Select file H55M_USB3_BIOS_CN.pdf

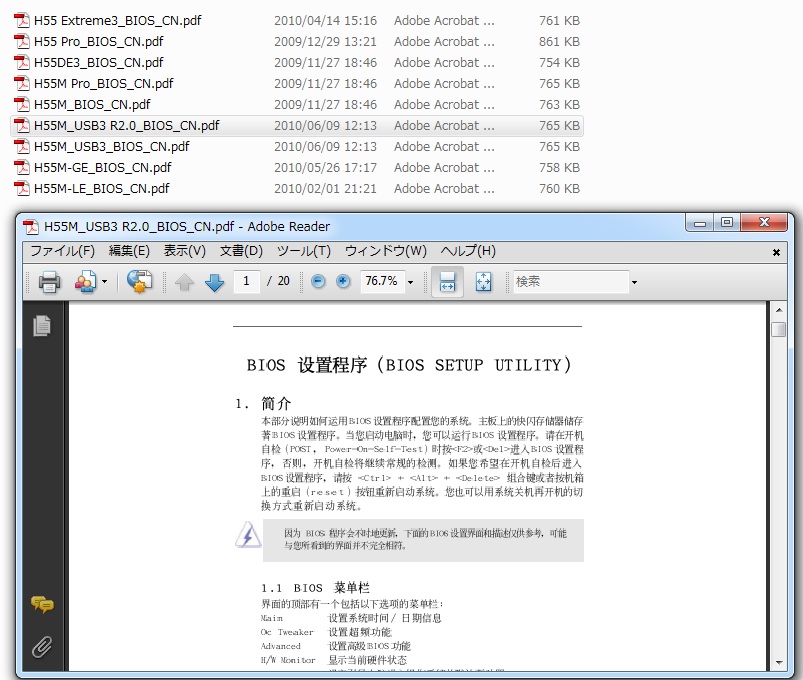point(112,146)
